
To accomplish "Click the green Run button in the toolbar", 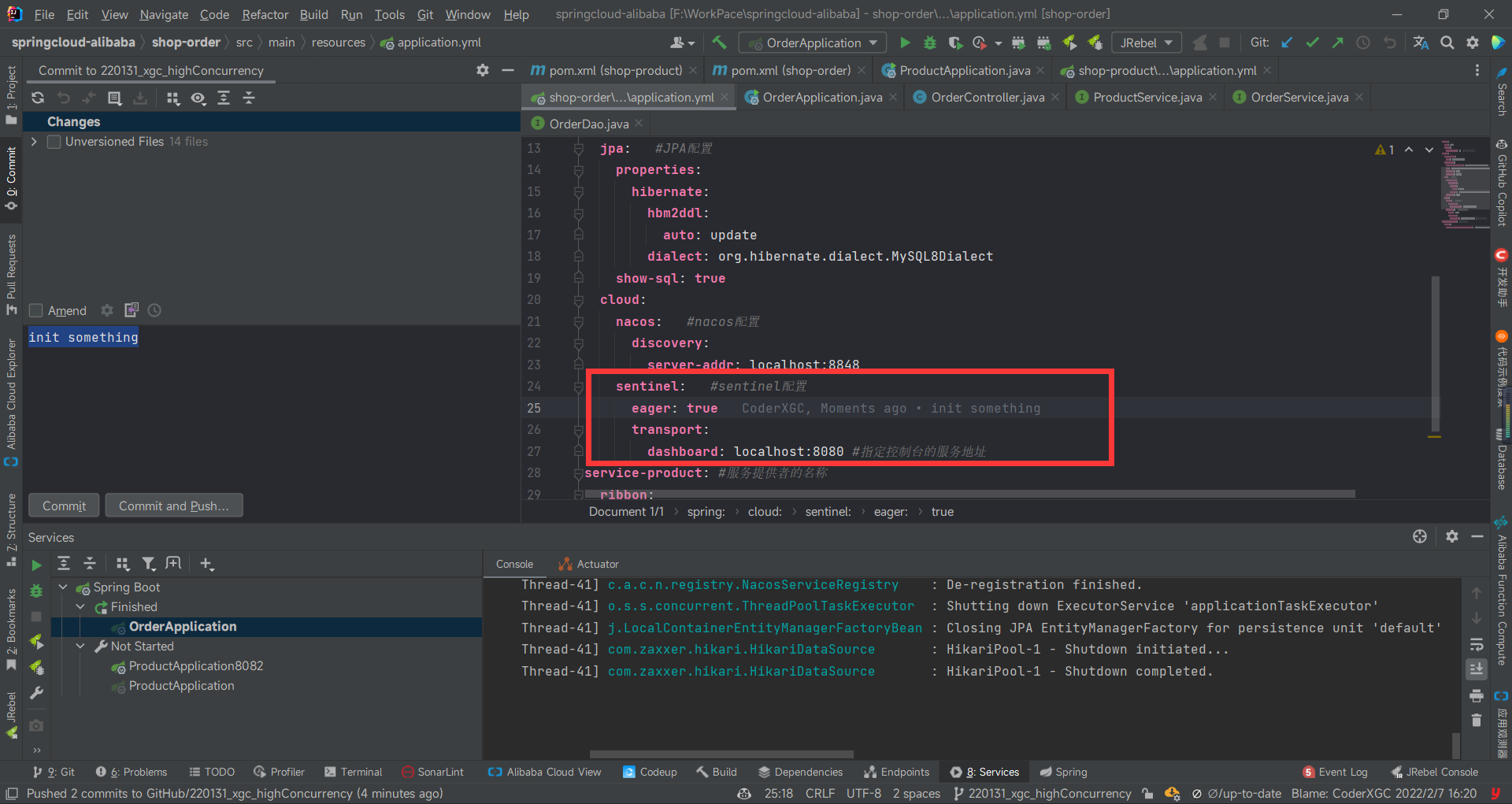I will pyautogui.click(x=905, y=43).
